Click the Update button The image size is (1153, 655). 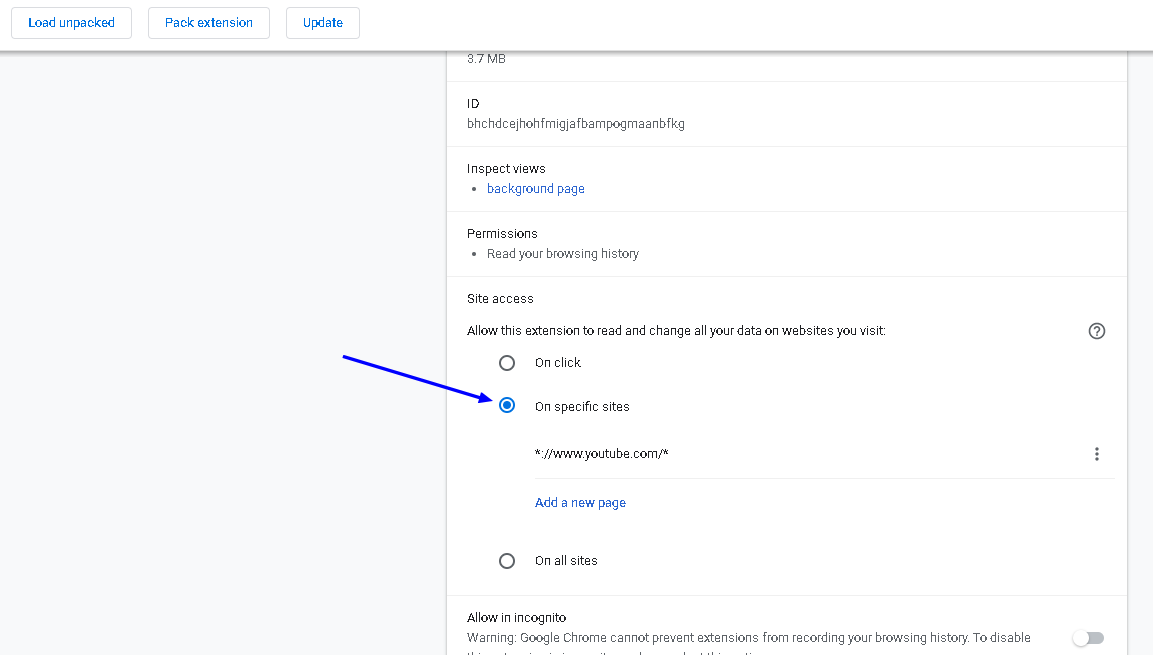323,23
